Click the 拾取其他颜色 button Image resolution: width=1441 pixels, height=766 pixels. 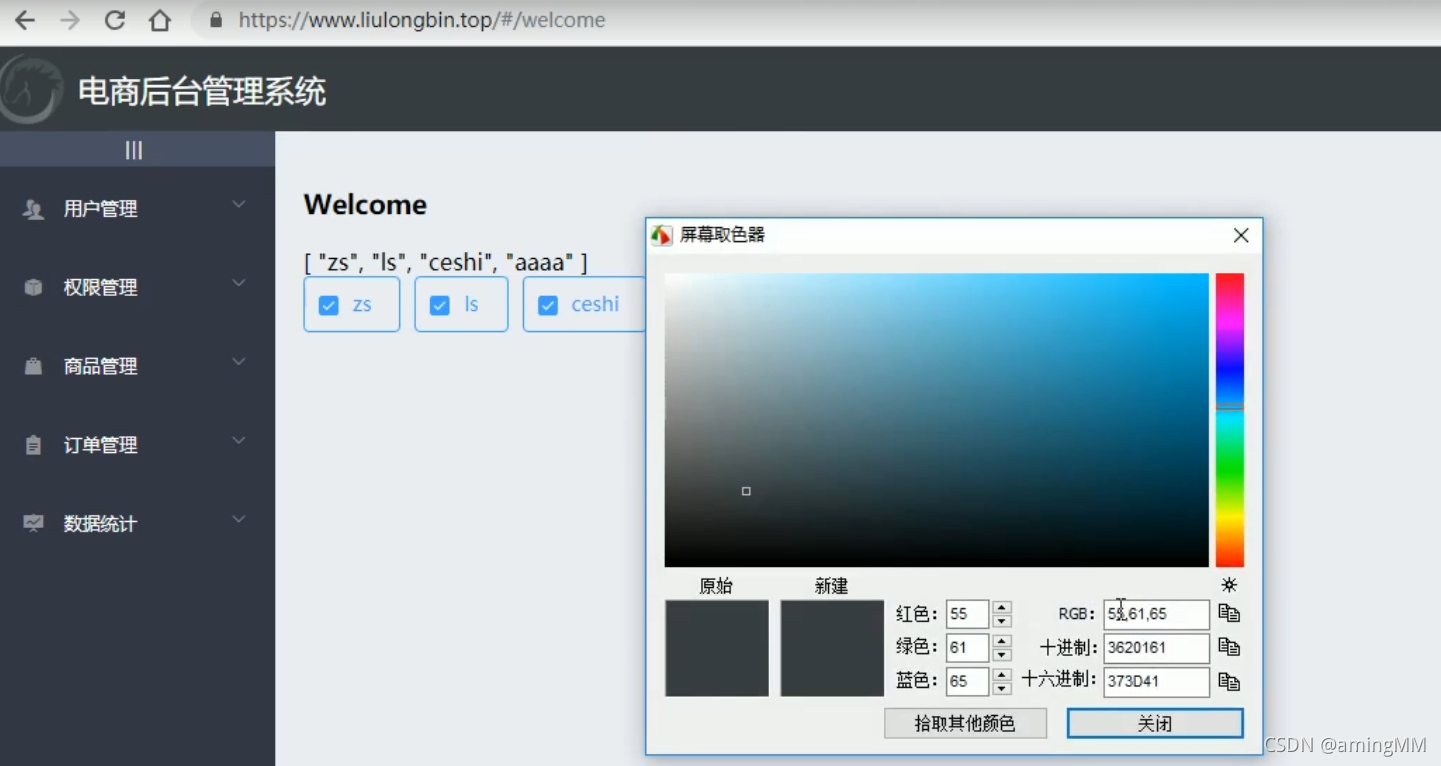965,723
